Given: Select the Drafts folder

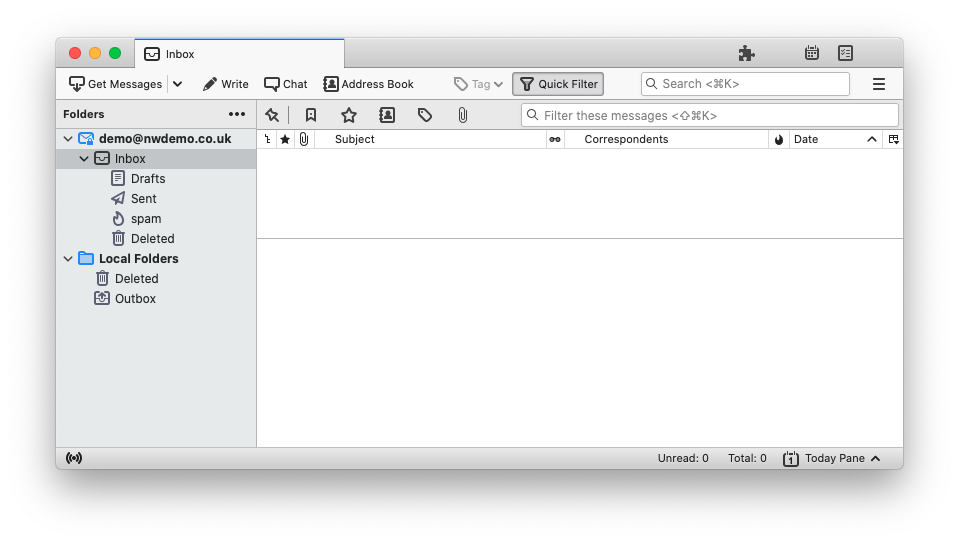Looking at the screenshot, I should pyautogui.click(x=156, y=179).
